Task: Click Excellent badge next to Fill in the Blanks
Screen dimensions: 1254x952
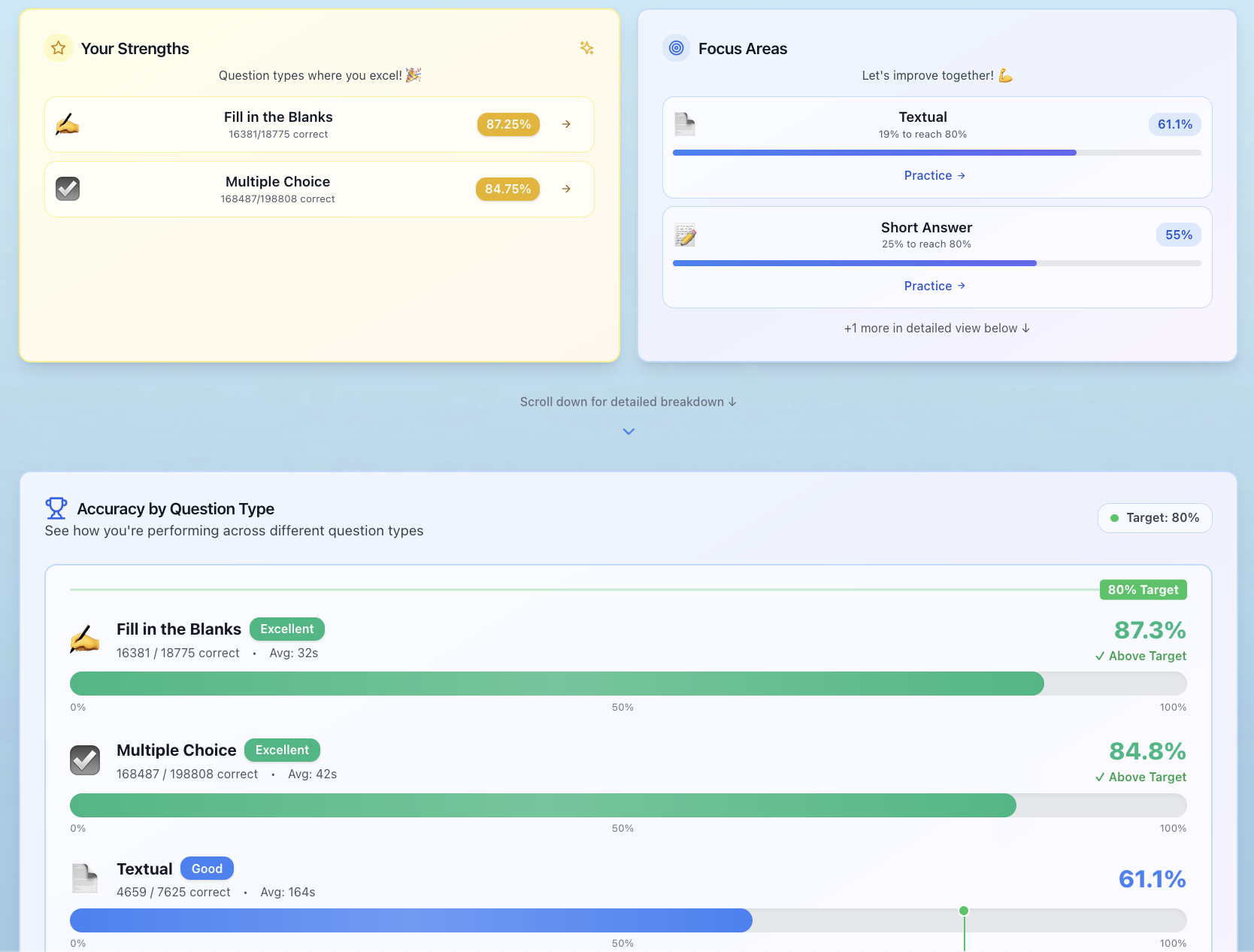Action: [x=287, y=629]
